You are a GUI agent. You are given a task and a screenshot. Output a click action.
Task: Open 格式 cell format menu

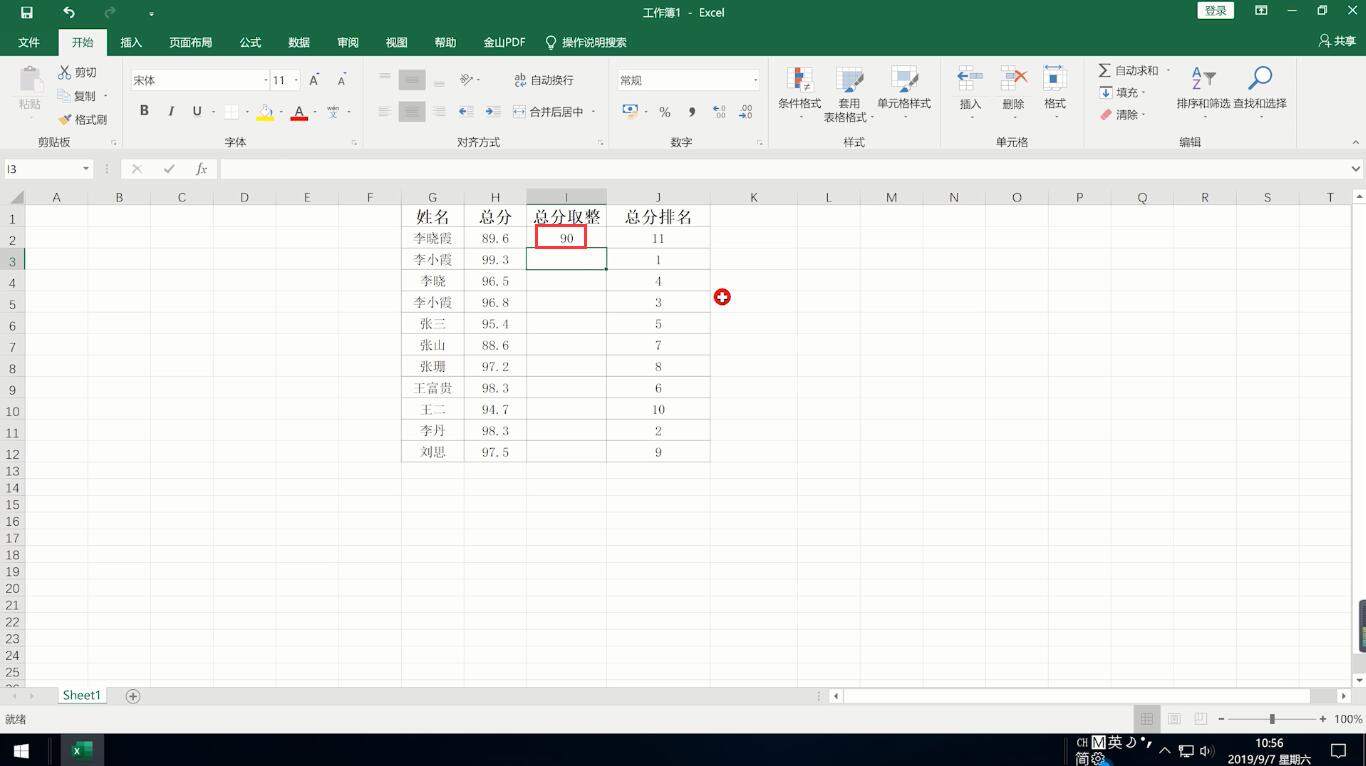(x=1055, y=94)
